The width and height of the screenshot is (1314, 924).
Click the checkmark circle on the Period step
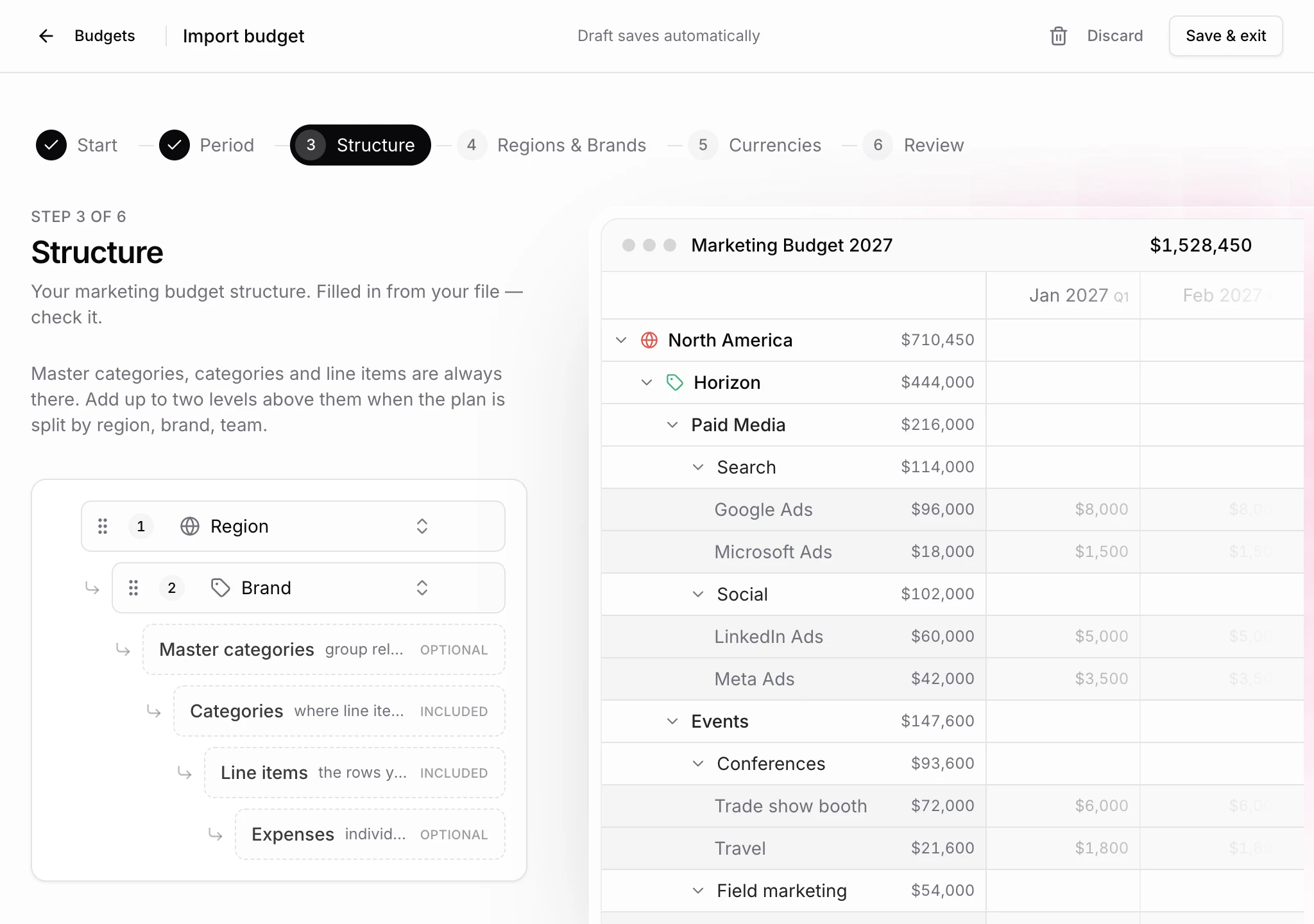(x=175, y=145)
